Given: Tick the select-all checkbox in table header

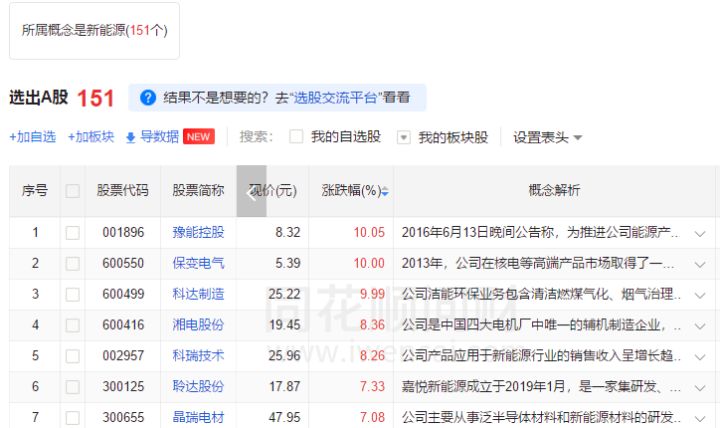Looking at the screenshot, I should (73, 191).
